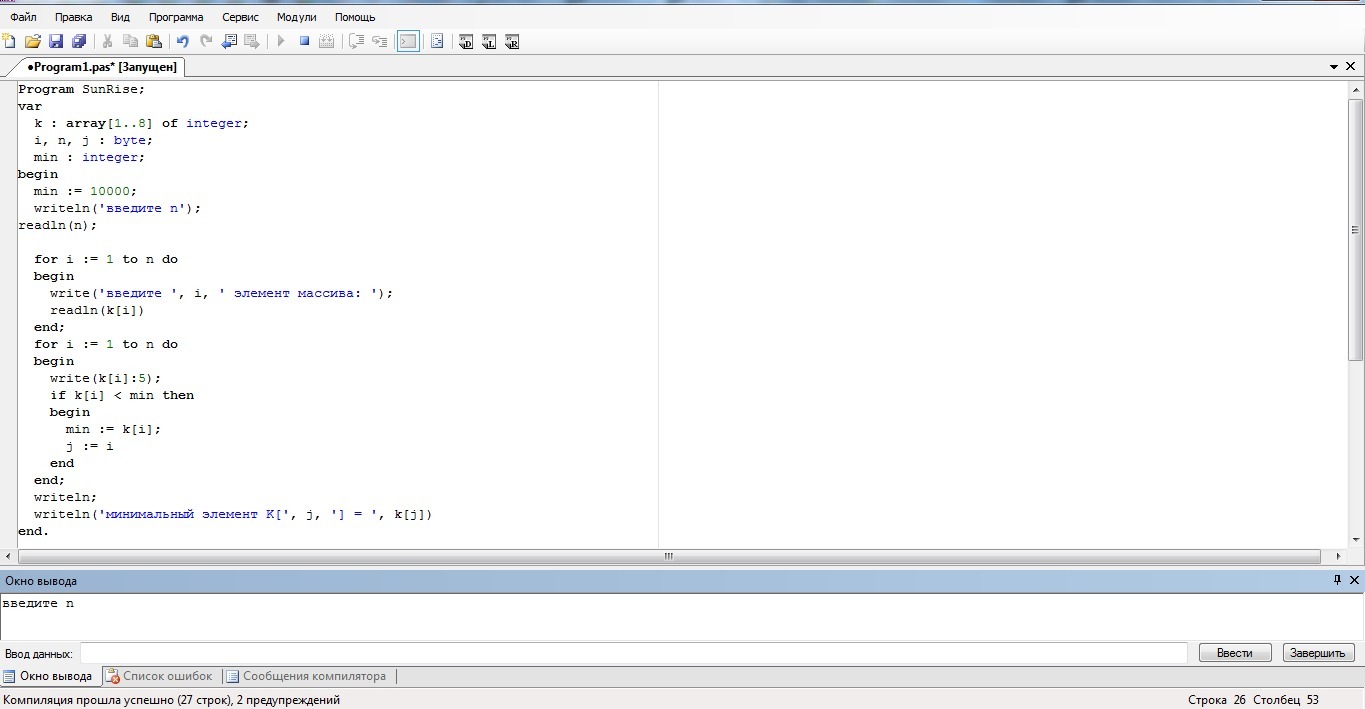Screen dimensions: 1365x709
Task: Click the toolbar icon labeled D
Action: tap(466, 41)
